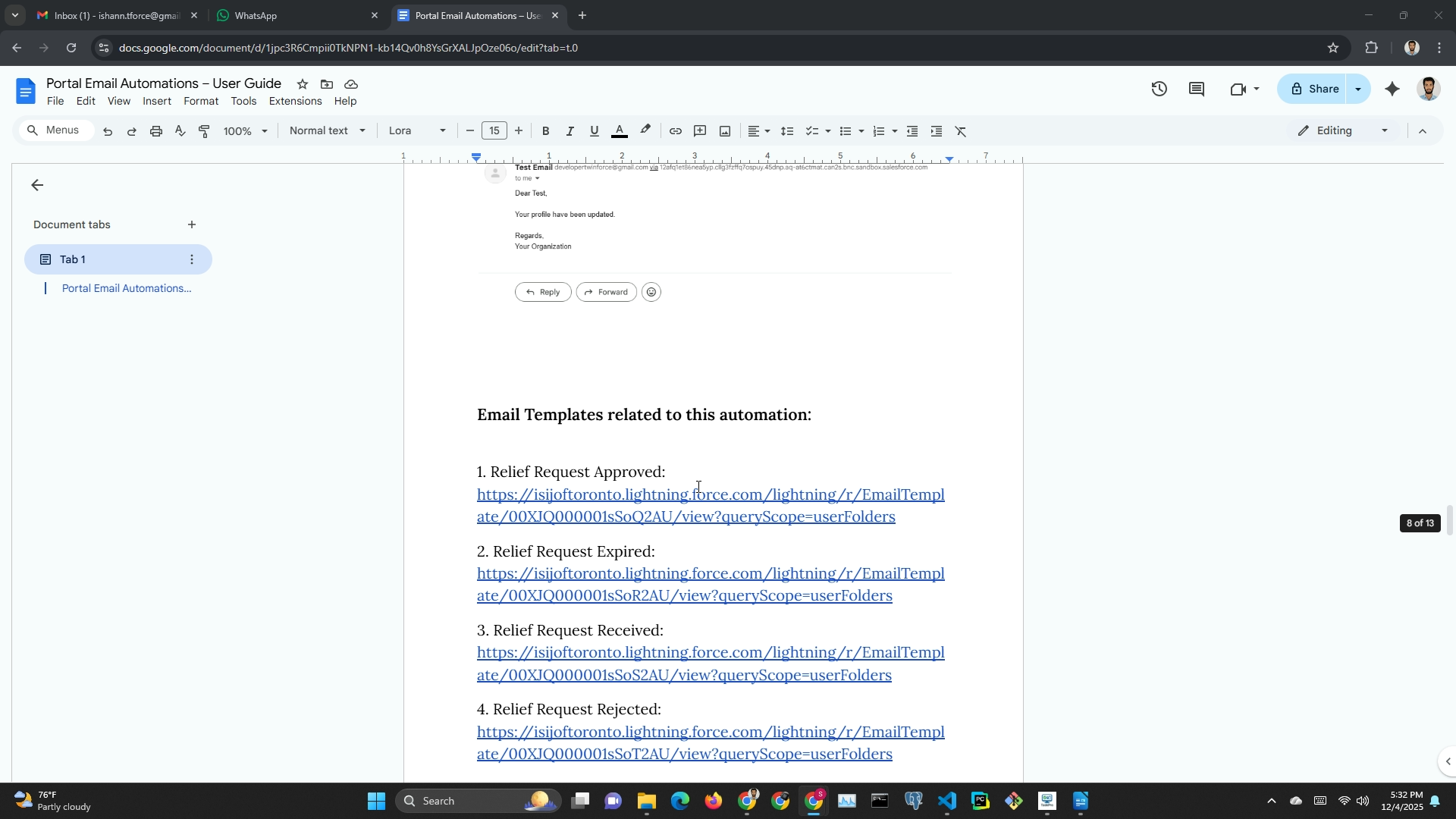1456x819 pixels.
Task: Click the font size input field
Action: coord(494,131)
